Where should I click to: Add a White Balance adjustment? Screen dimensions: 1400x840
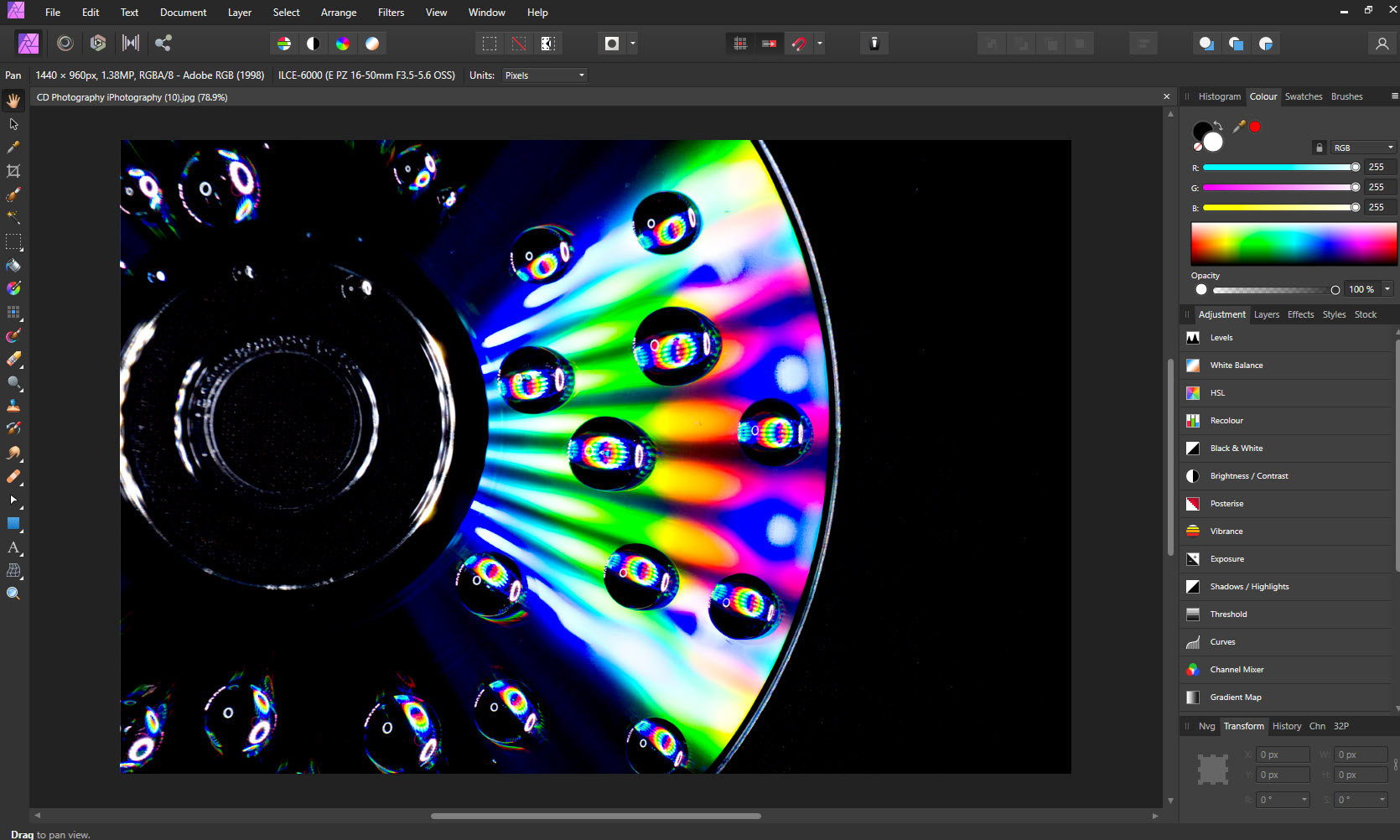[x=1287, y=366]
